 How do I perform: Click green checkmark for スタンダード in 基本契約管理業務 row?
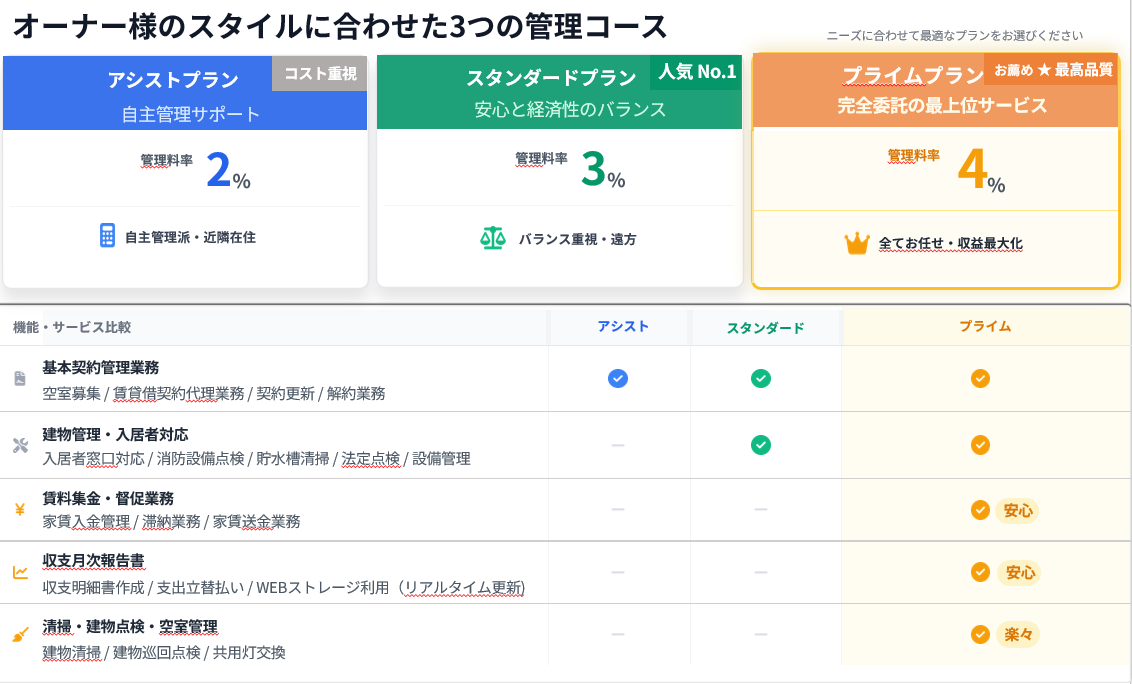[761, 378]
